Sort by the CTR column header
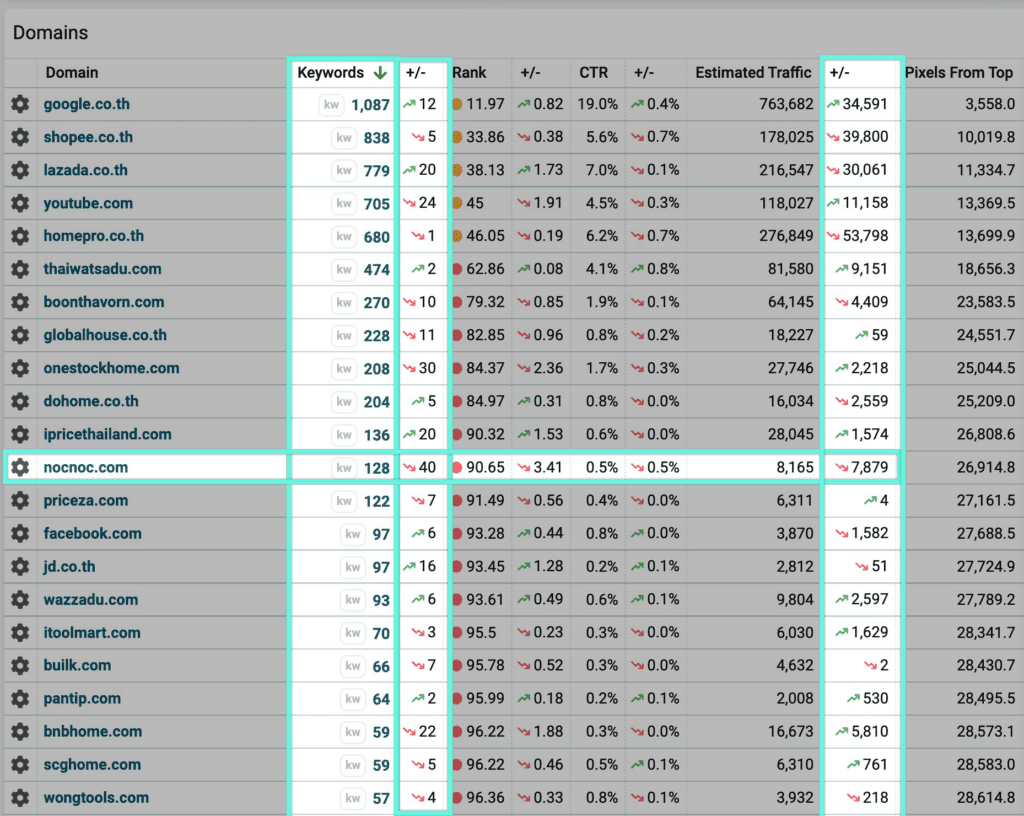1024x816 pixels. 594,72
